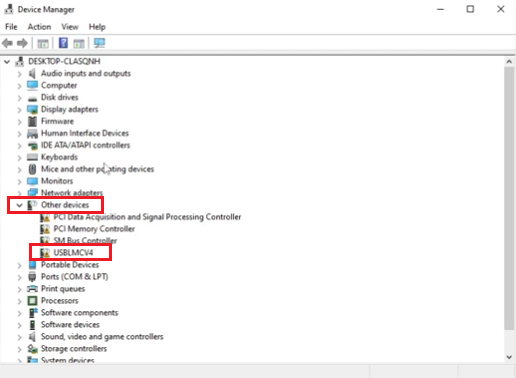Select the Network adapters category

[x=72, y=193]
